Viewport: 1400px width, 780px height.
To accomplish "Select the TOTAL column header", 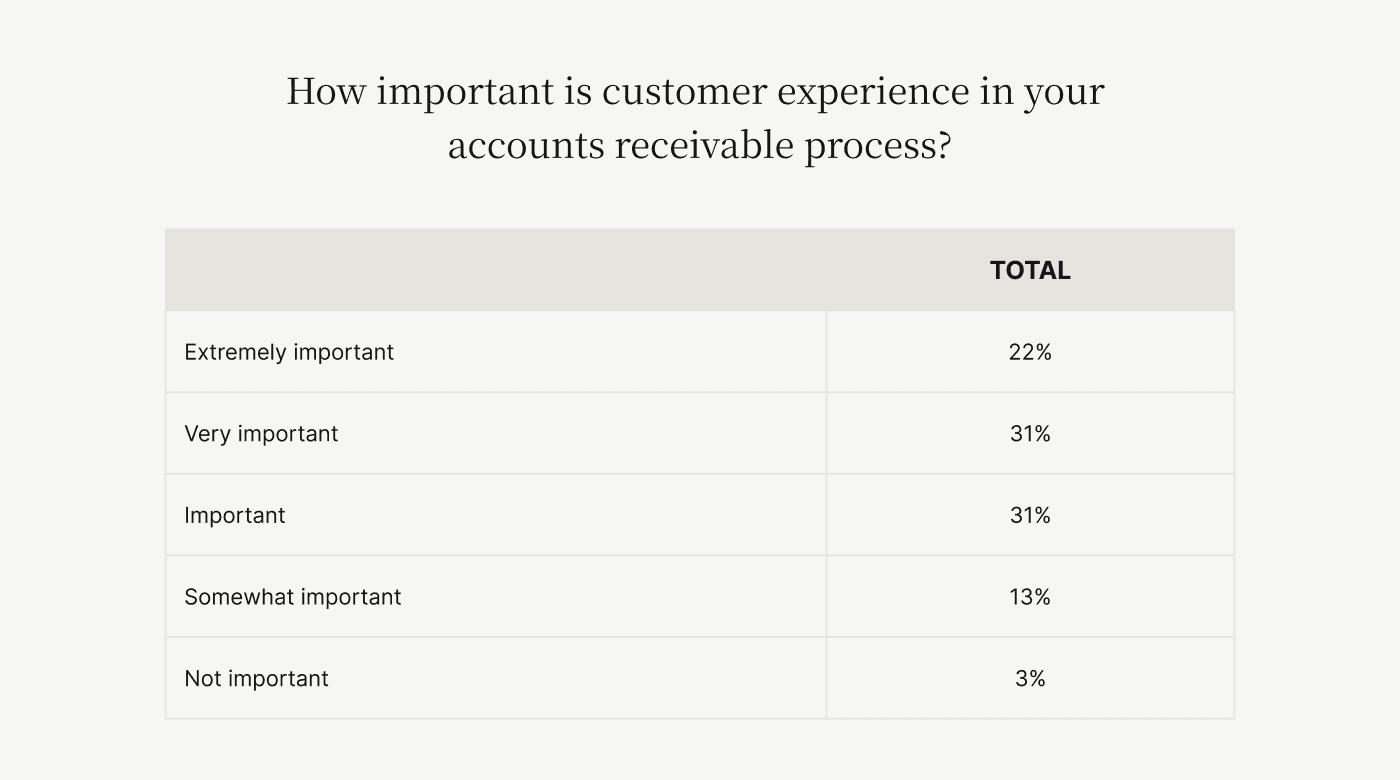I will (1030, 271).
